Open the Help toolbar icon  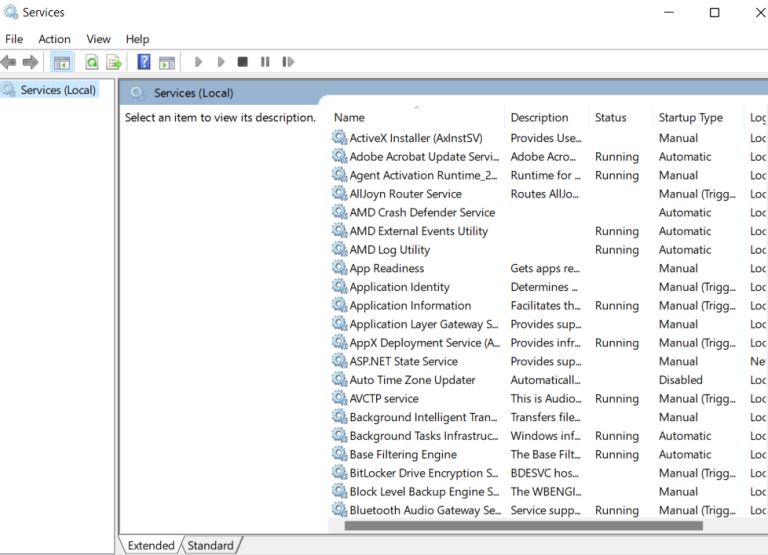coord(144,62)
